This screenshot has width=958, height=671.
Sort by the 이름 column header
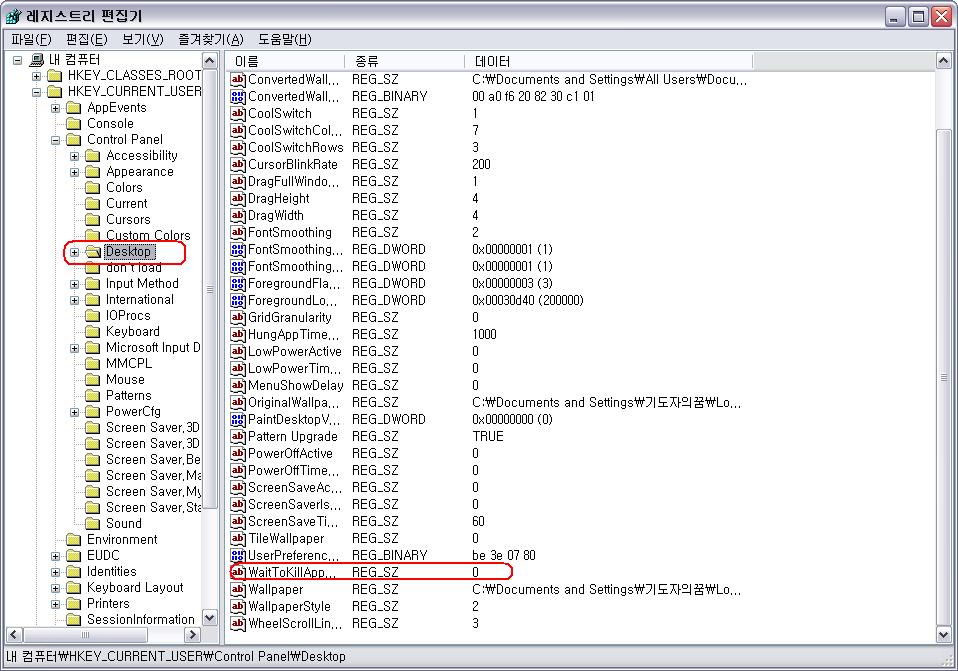285,62
